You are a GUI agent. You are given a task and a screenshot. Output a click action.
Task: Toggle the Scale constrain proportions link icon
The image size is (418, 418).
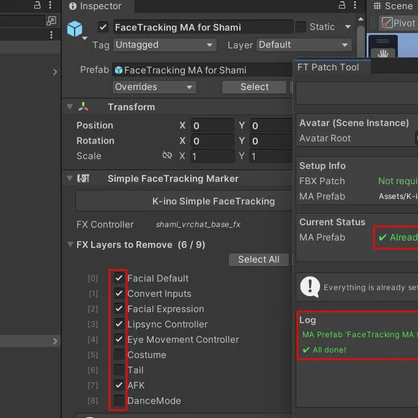167,155
